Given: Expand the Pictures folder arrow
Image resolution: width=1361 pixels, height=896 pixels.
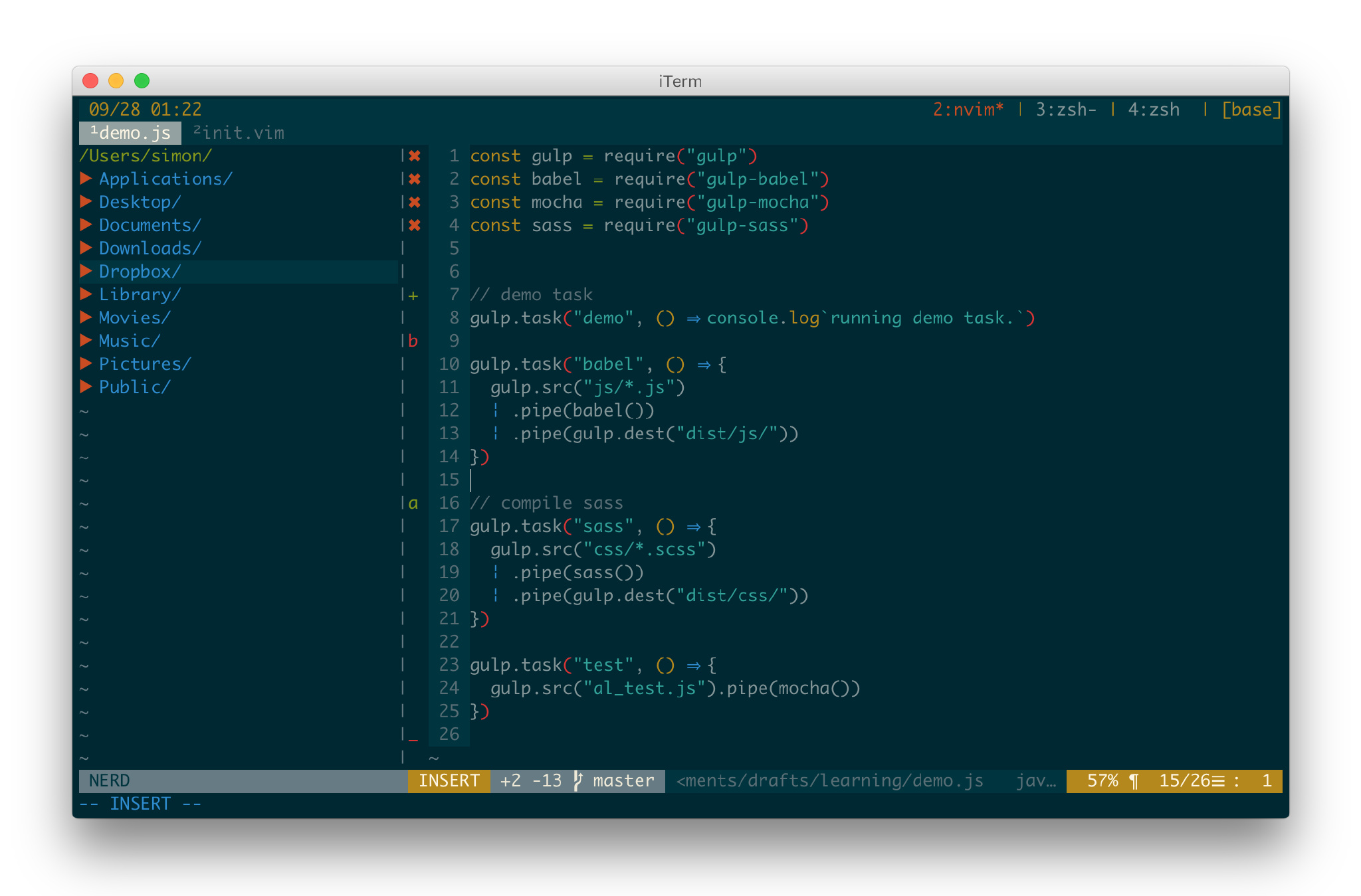Looking at the screenshot, I should (x=86, y=364).
